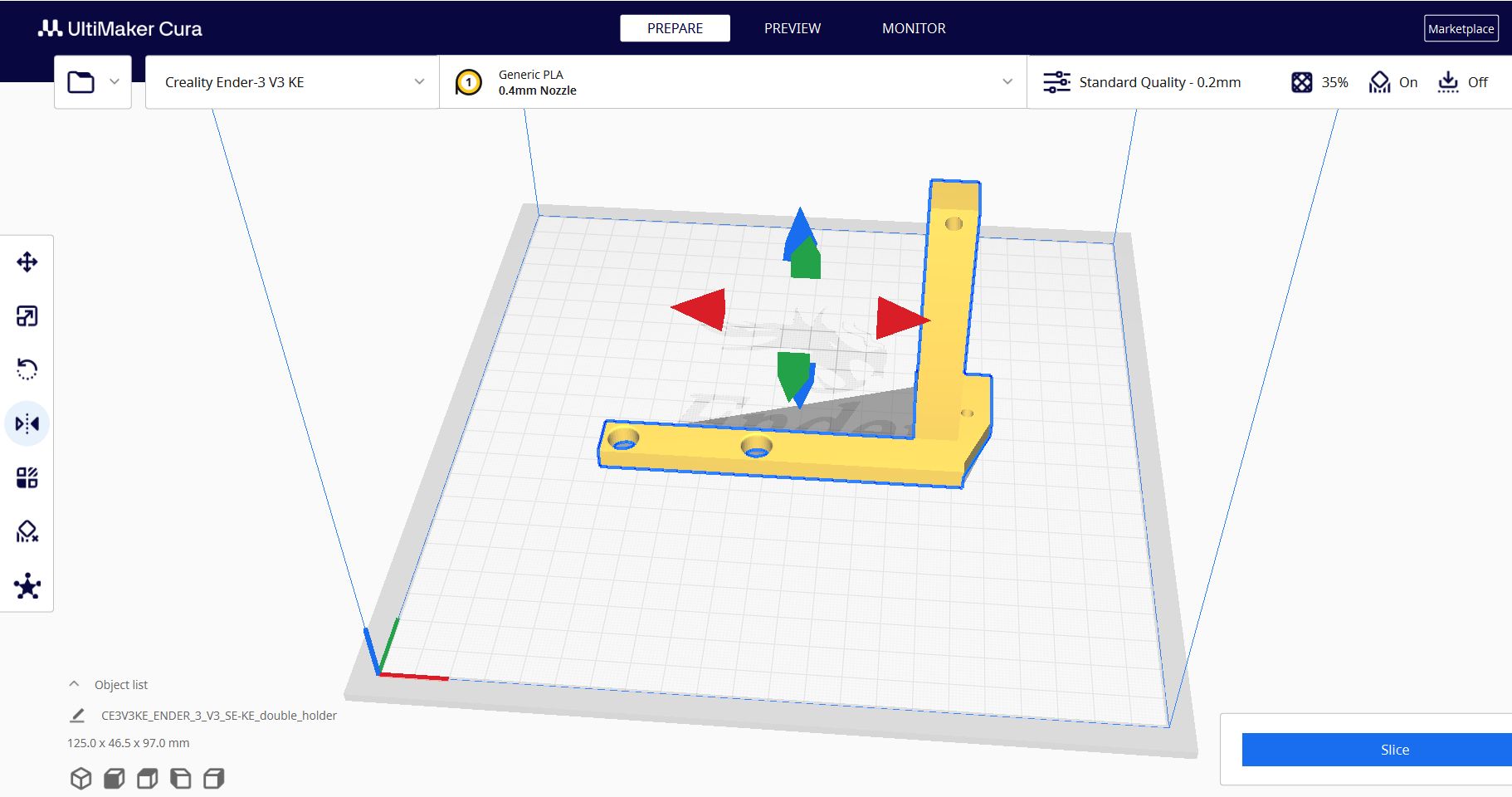Select the Scale tool
This screenshot has width=1512, height=797.
27,315
